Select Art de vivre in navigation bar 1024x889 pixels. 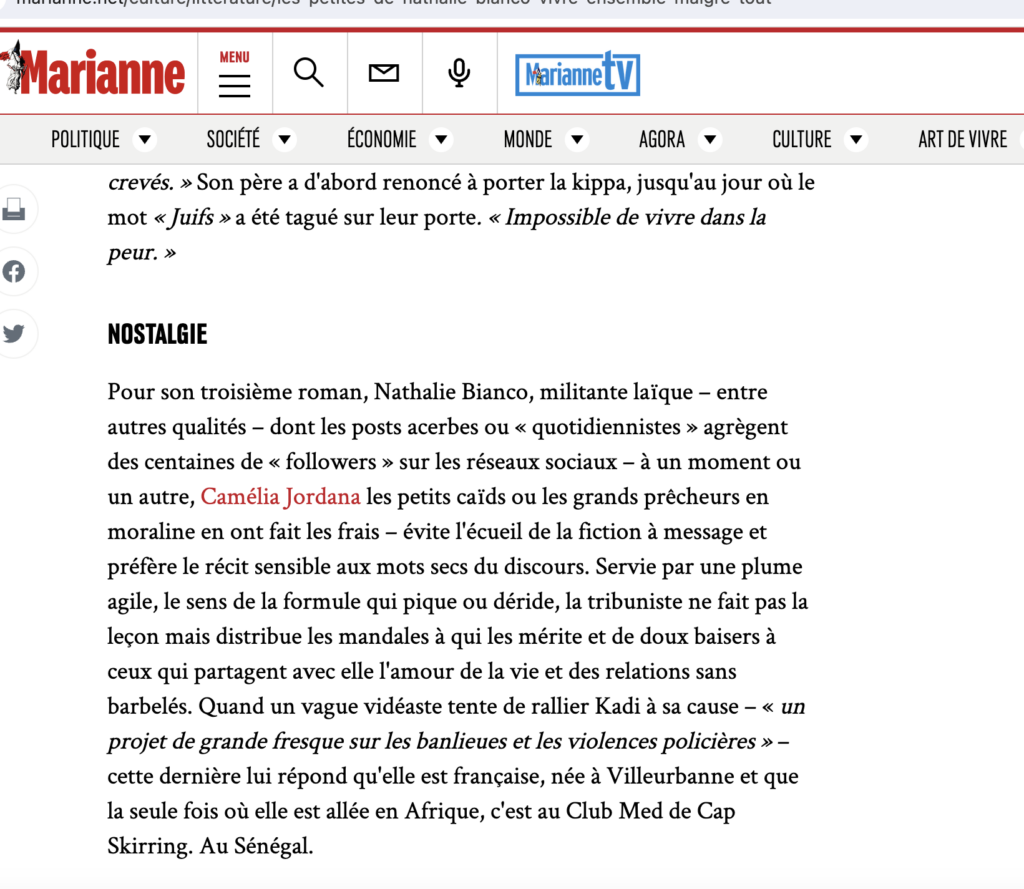[962, 140]
